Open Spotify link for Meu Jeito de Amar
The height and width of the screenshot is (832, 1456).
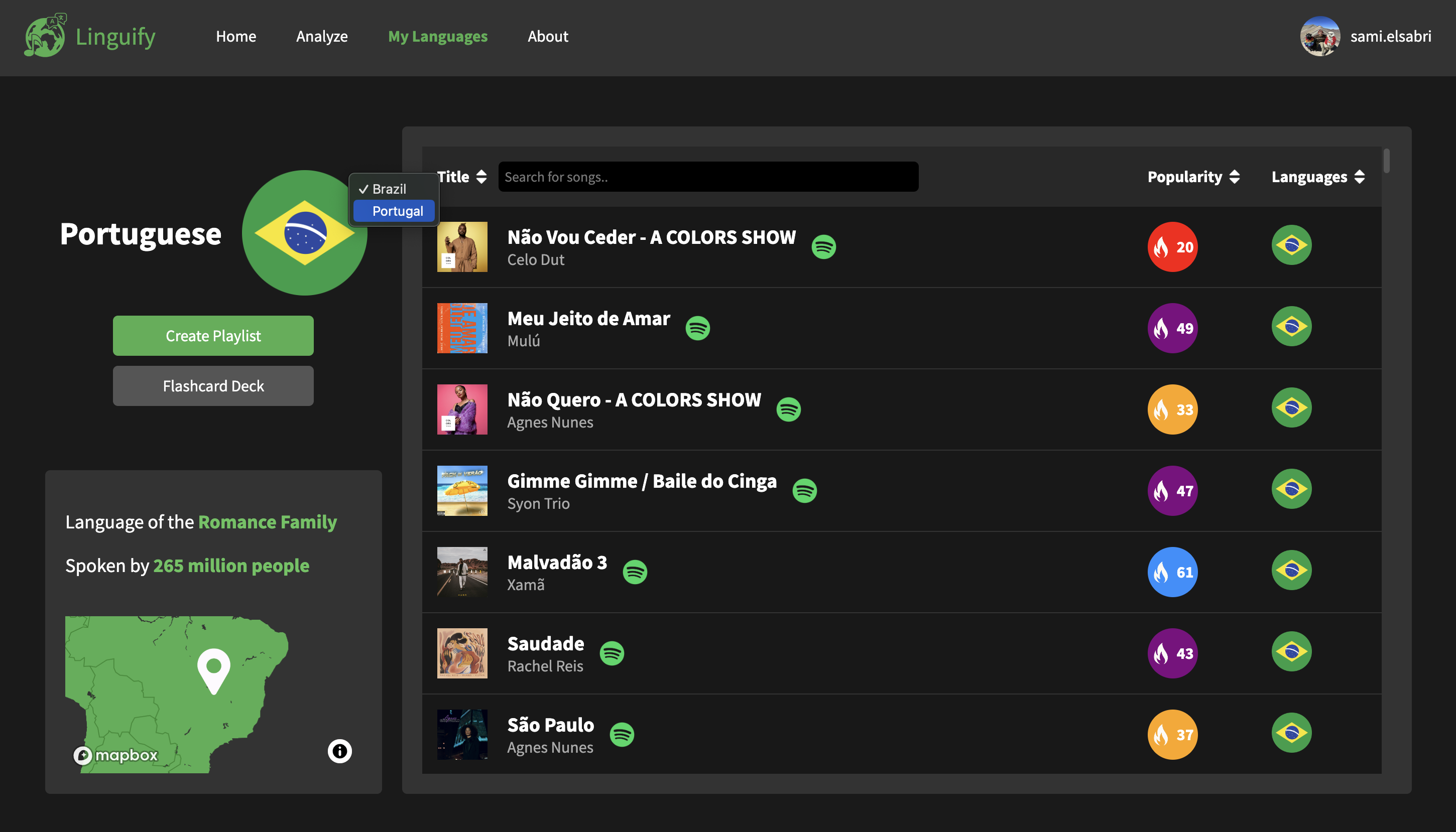(x=697, y=328)
